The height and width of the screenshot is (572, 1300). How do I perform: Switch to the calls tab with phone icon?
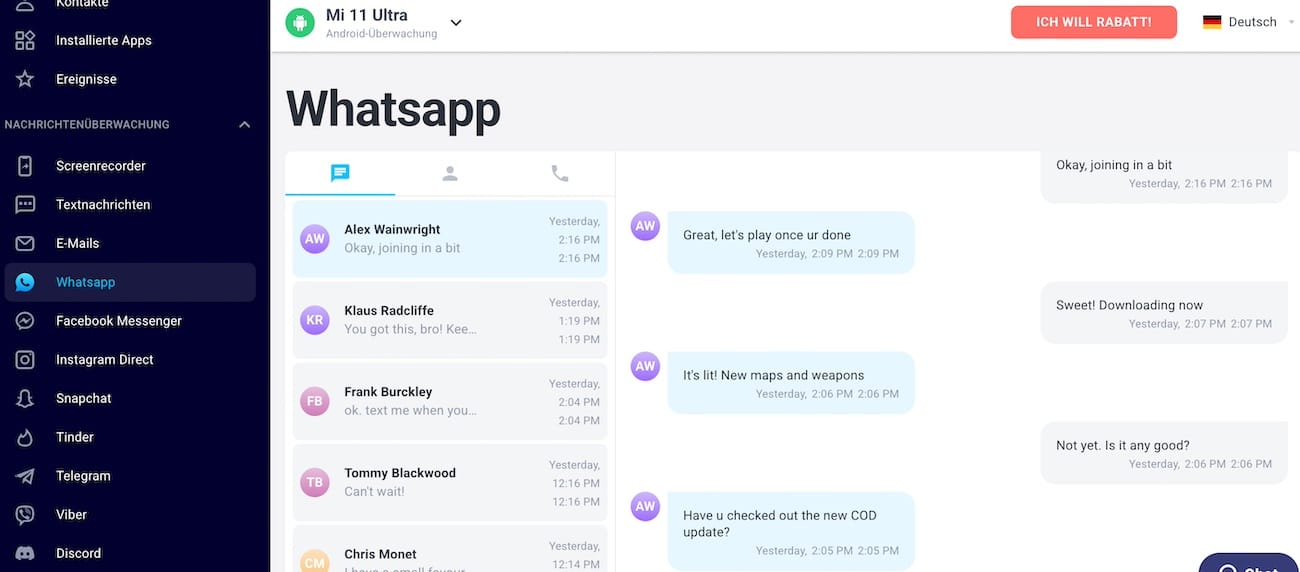point(560,173)
